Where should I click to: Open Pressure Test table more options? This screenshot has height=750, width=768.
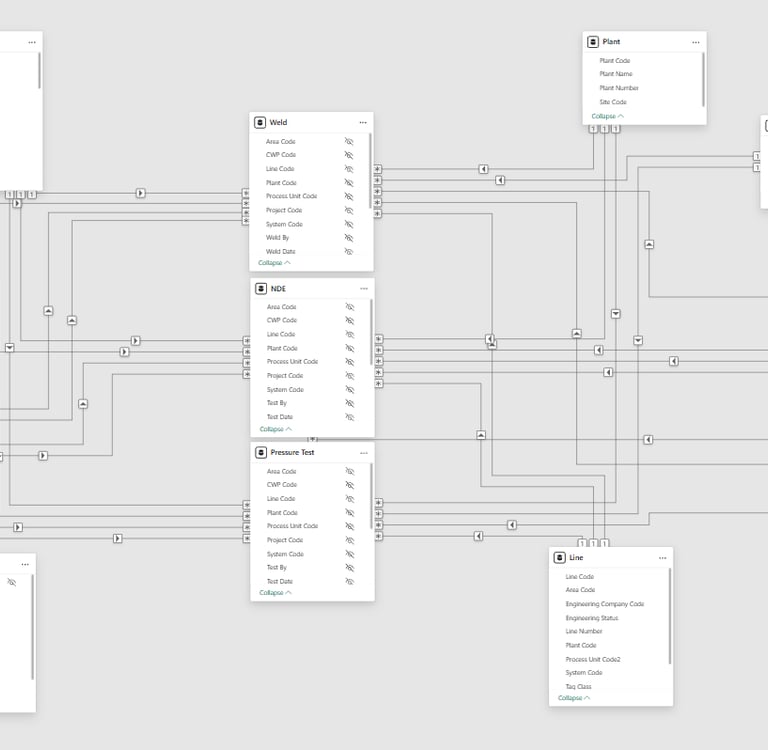[364, 453]
